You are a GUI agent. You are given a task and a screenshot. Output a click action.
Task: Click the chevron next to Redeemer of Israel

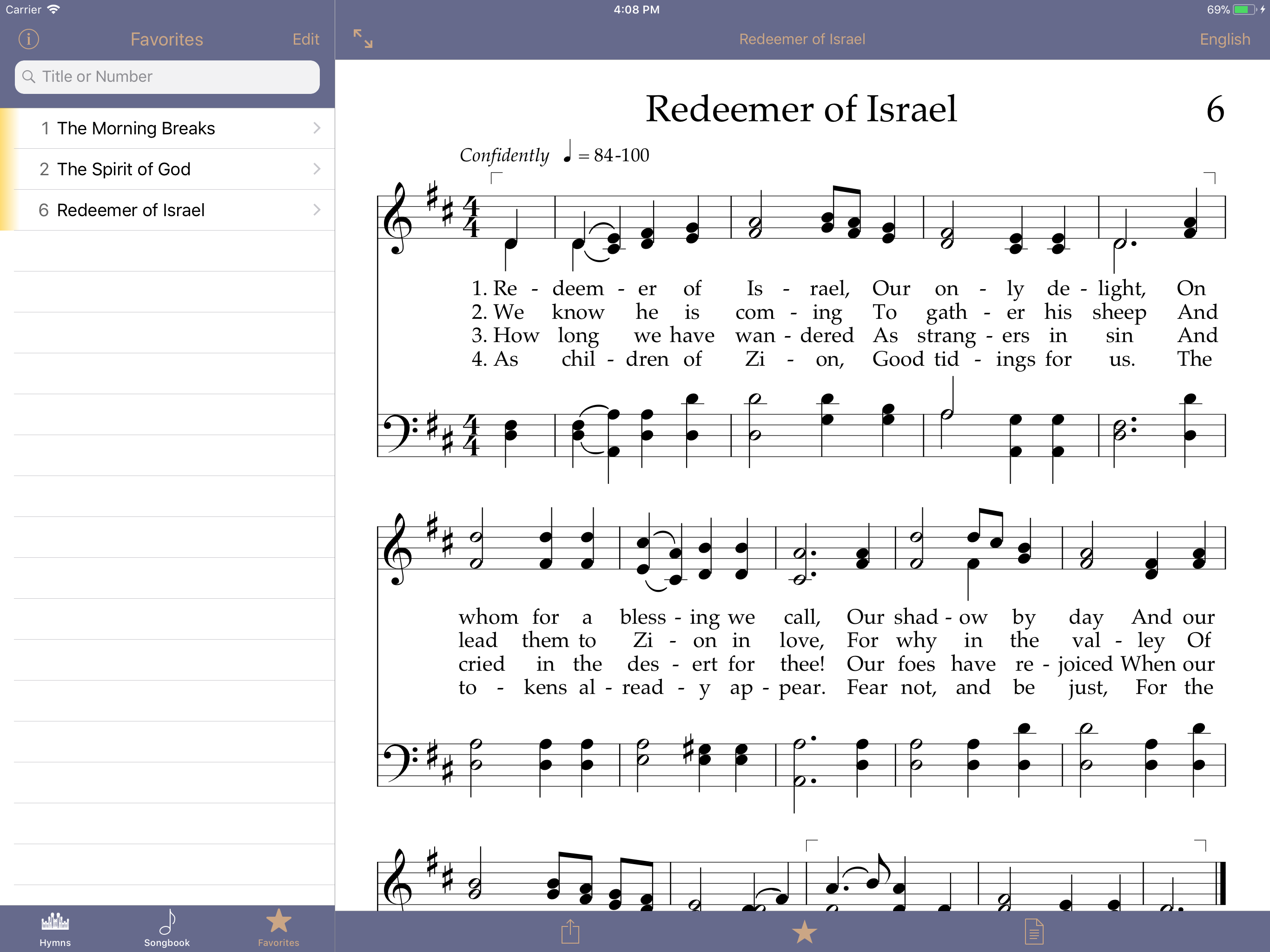pos(317,210)
